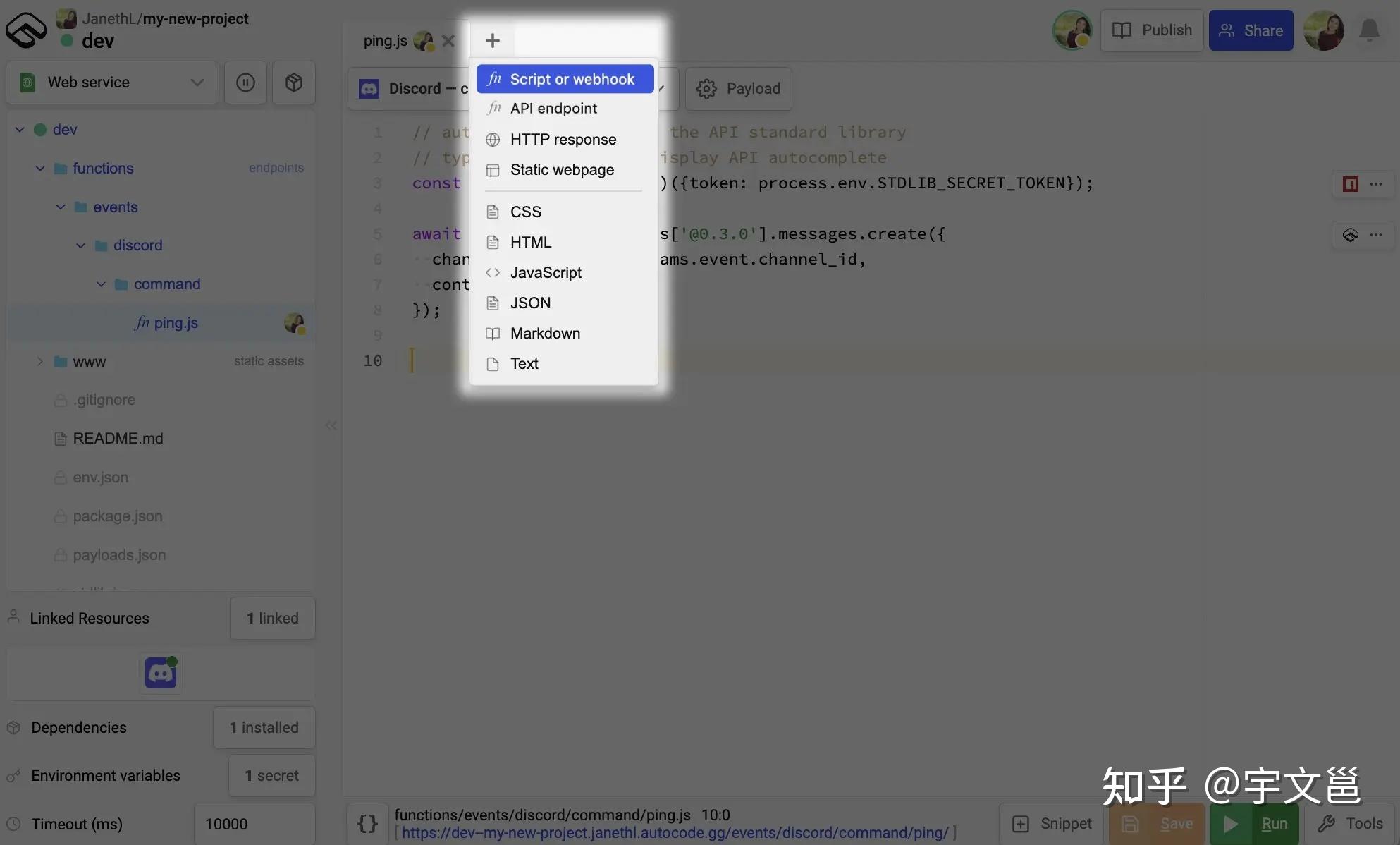Click the Publish button
Viewport: 1400px width, 845px height.
tap(1152, 30)
